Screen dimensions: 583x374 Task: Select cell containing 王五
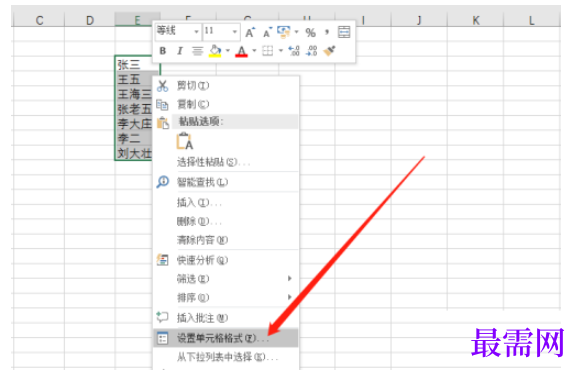coord(134,79)
